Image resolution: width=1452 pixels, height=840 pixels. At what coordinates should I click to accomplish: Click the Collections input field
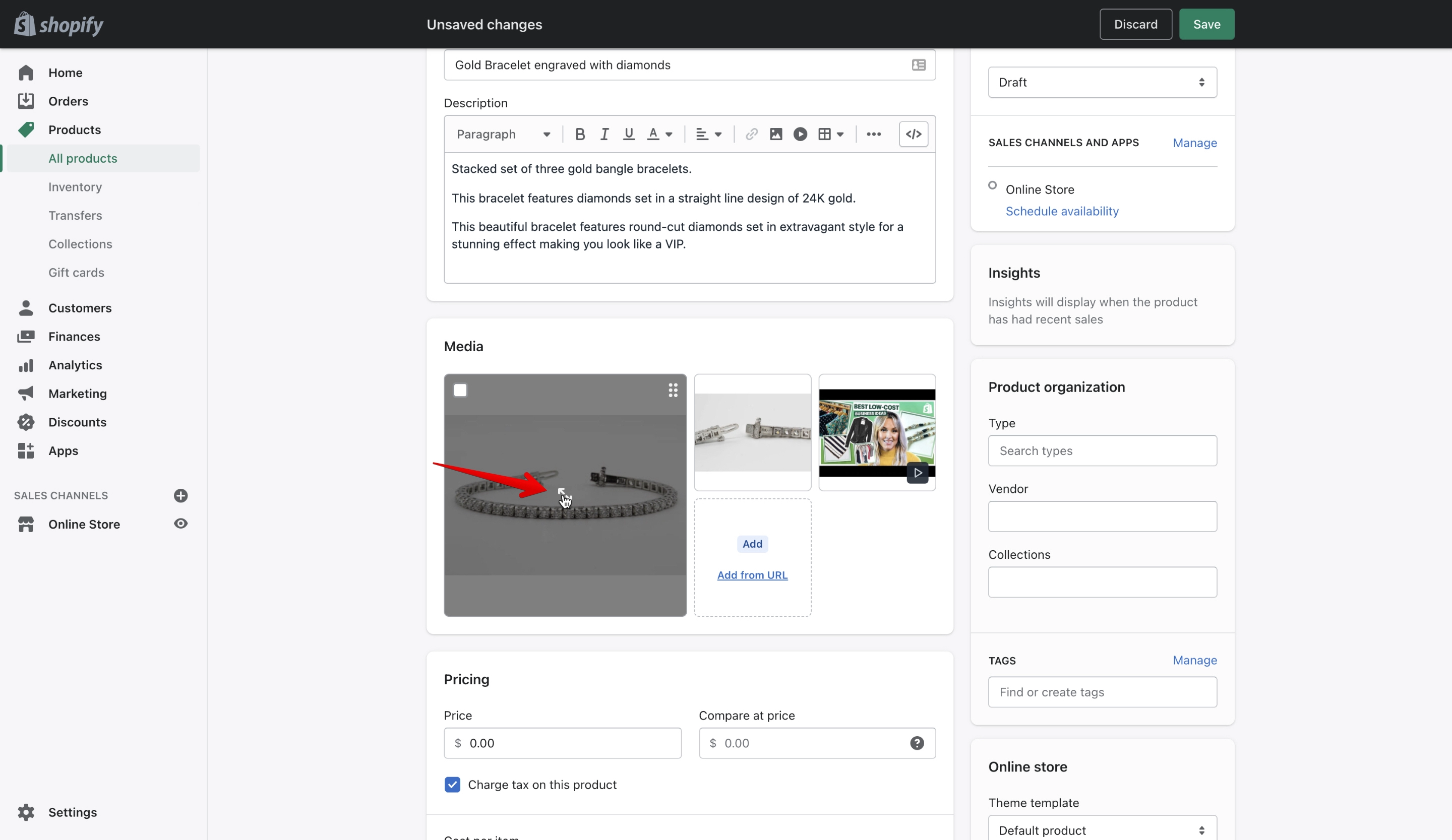[1102, 582]
